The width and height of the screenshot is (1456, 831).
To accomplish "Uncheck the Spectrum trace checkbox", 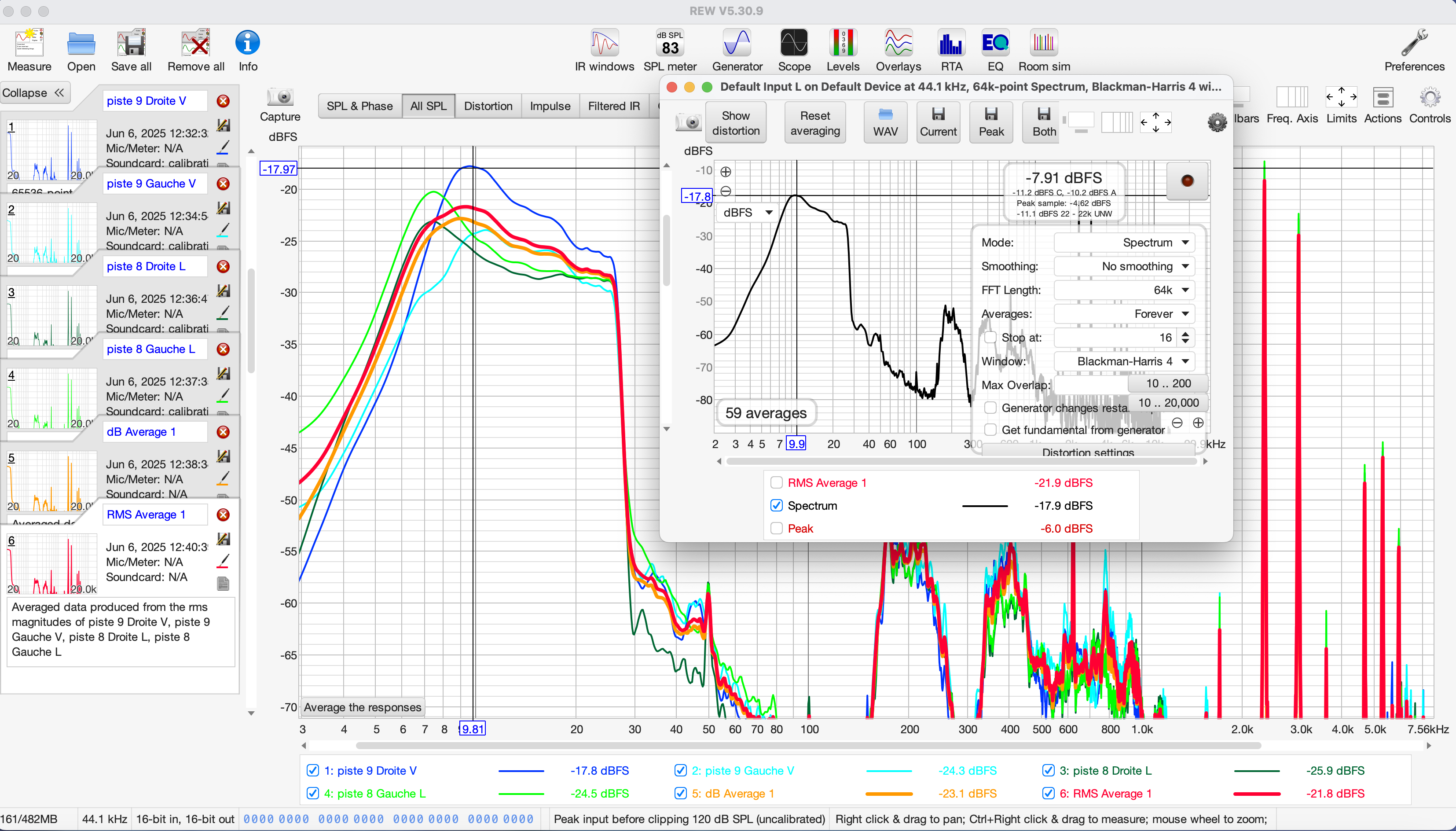I will click(x=777, y=506).
